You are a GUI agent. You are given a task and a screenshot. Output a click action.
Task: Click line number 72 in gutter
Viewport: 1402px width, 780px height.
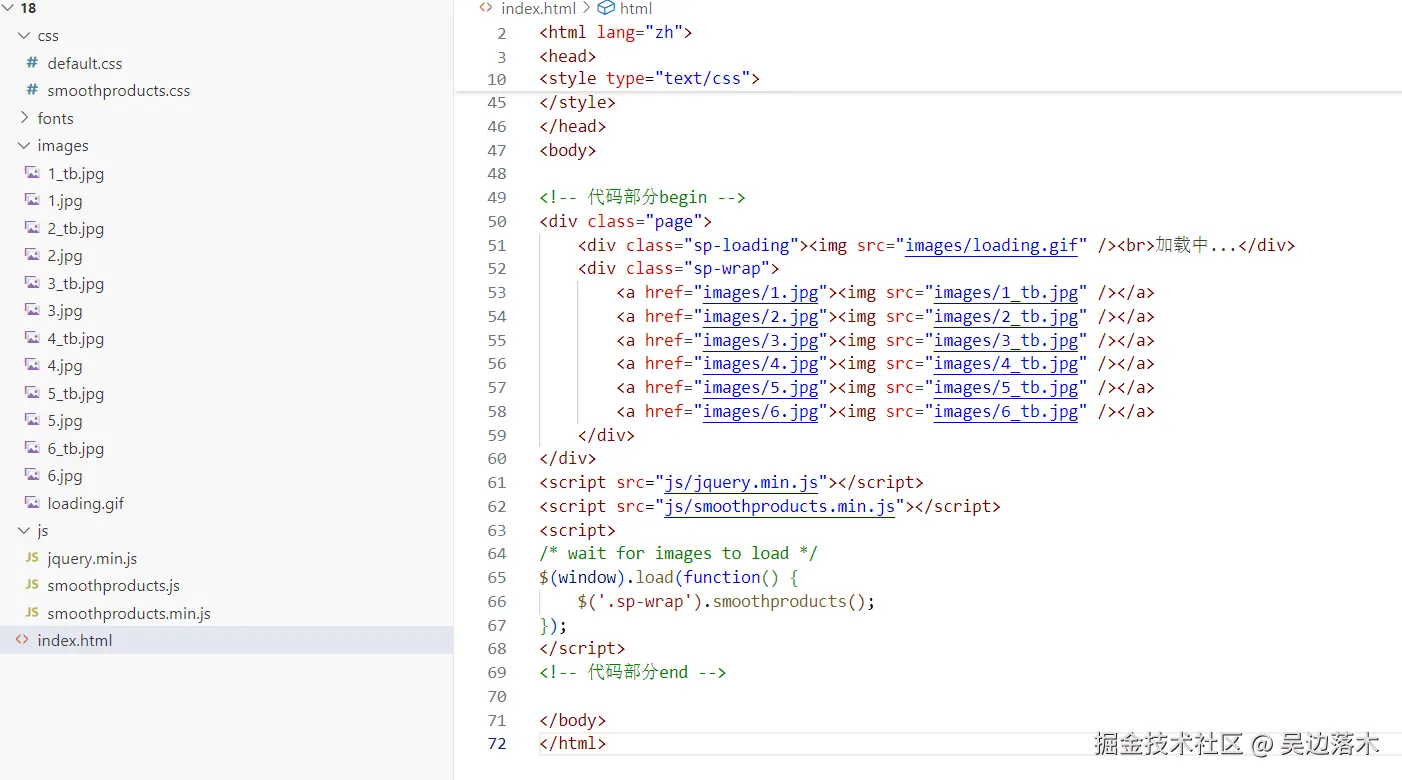497,743
